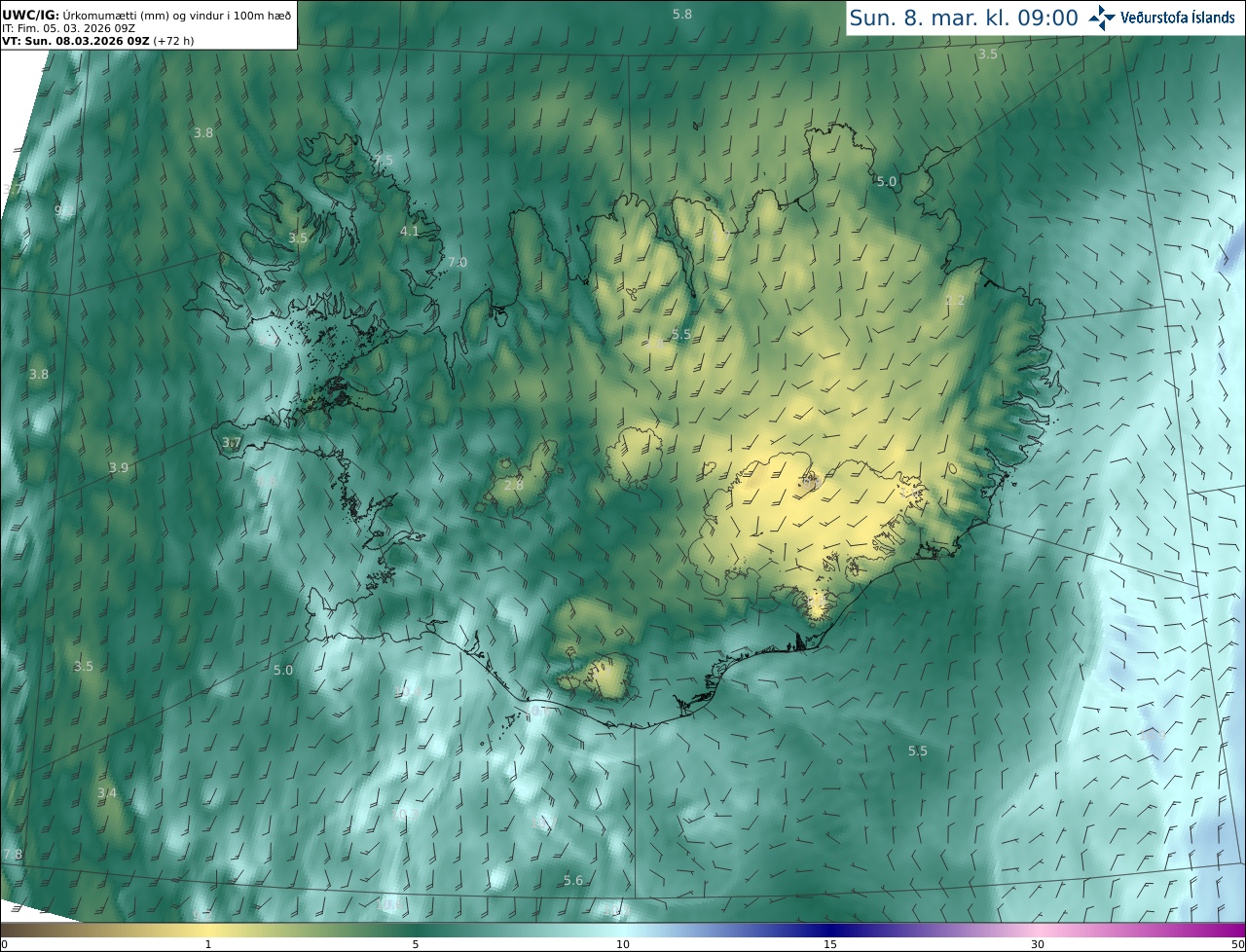Click the '(+72 h)' forecast offset text
Viewport: 1246px width, 952px height.
point(173,41)
